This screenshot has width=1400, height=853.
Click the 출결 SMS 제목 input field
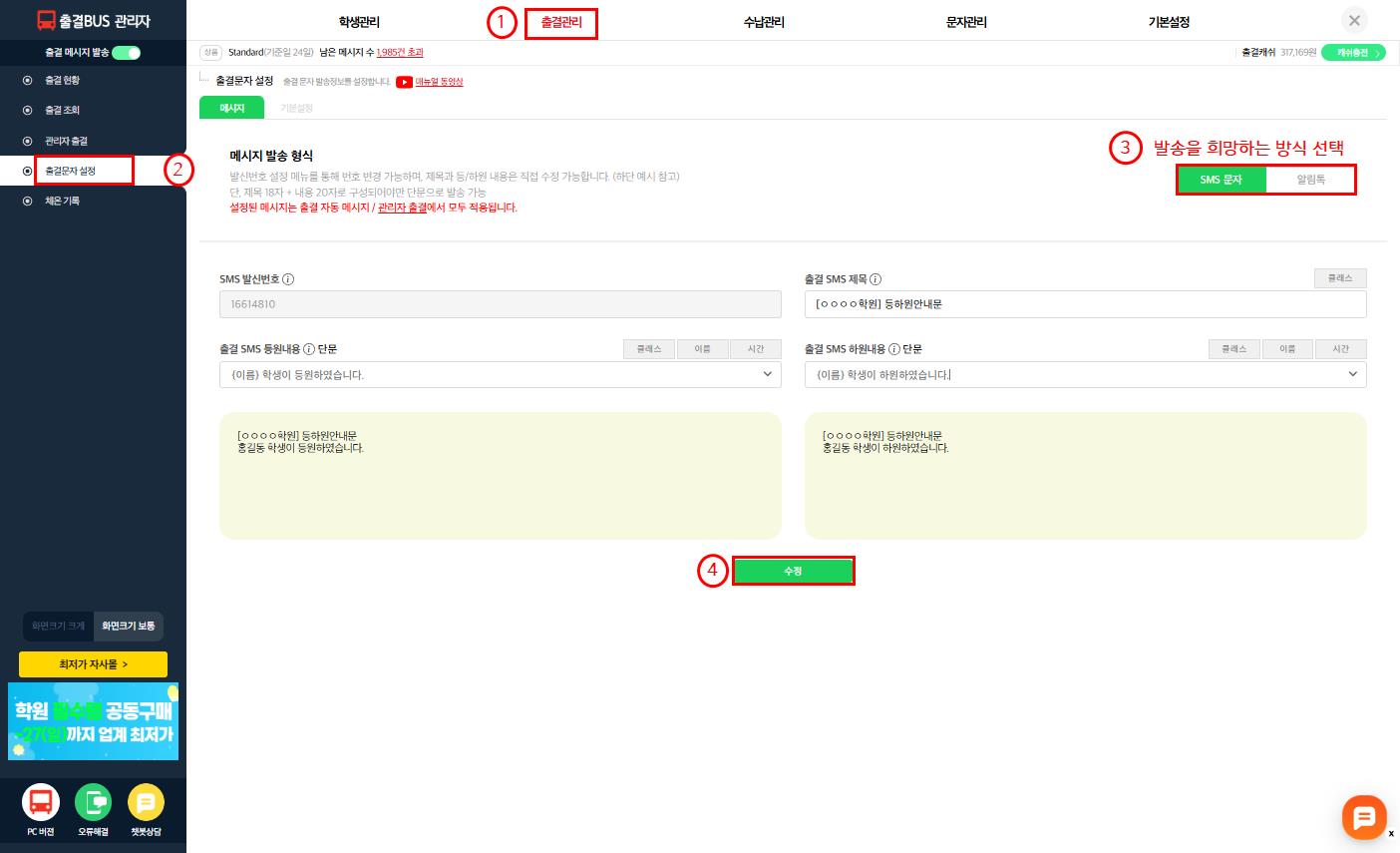[x=1085, y=304]
